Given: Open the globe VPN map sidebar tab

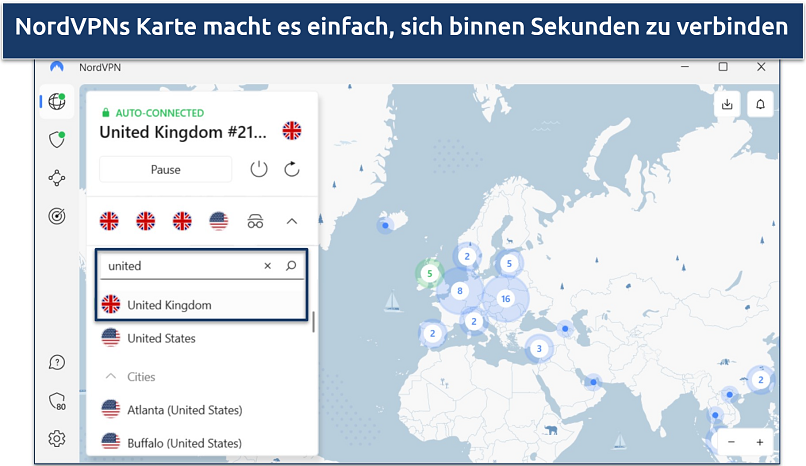Looking at the screenshot, I should (x=57, y=102).
